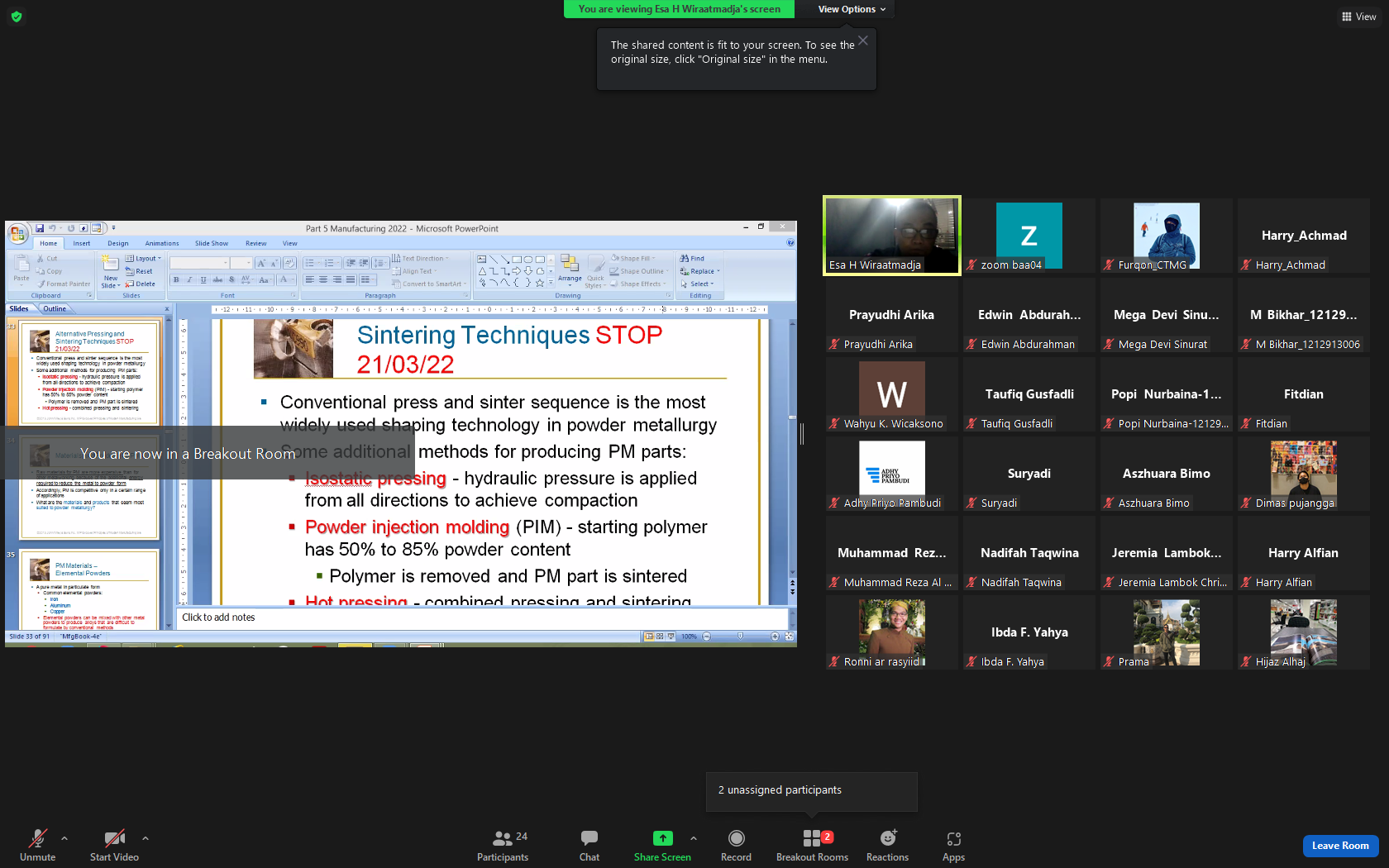This screenshot has width=1389, height=868.
Task: Open the Review ribbon tab
Action: [x=255, y=243]
